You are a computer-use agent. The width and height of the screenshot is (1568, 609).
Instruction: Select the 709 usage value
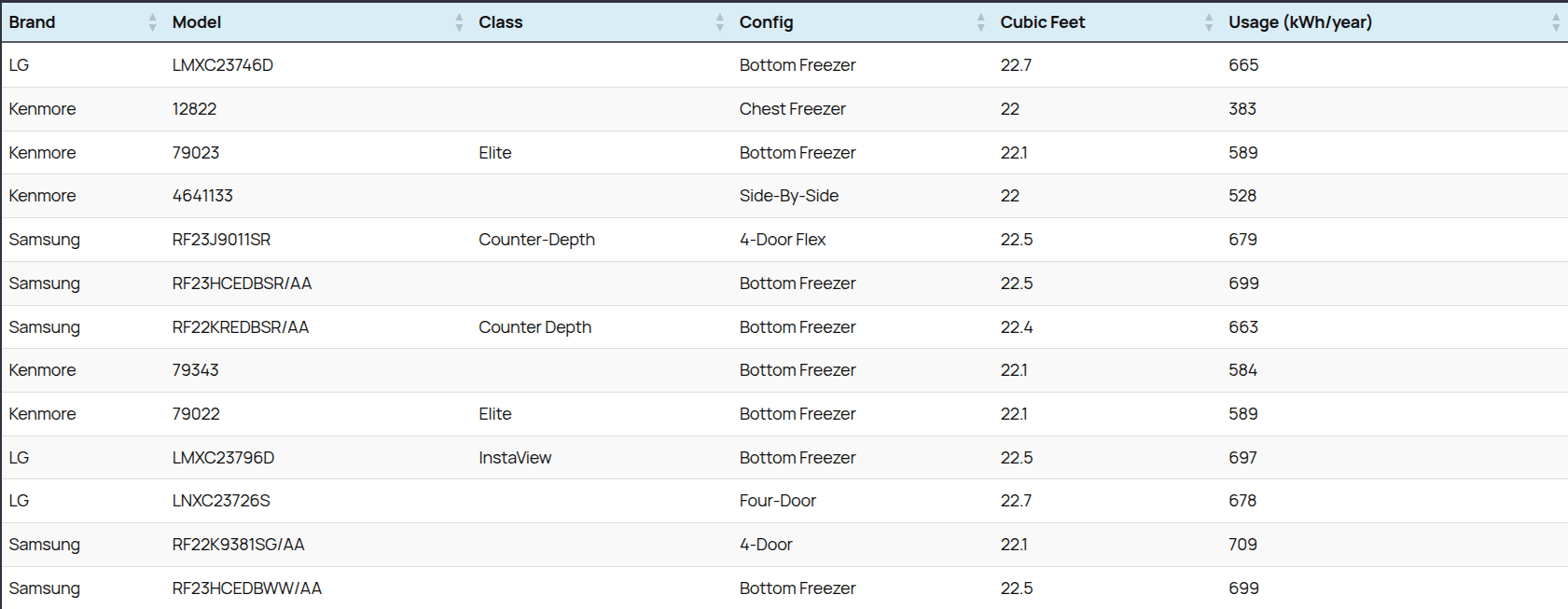point(1242,545)
